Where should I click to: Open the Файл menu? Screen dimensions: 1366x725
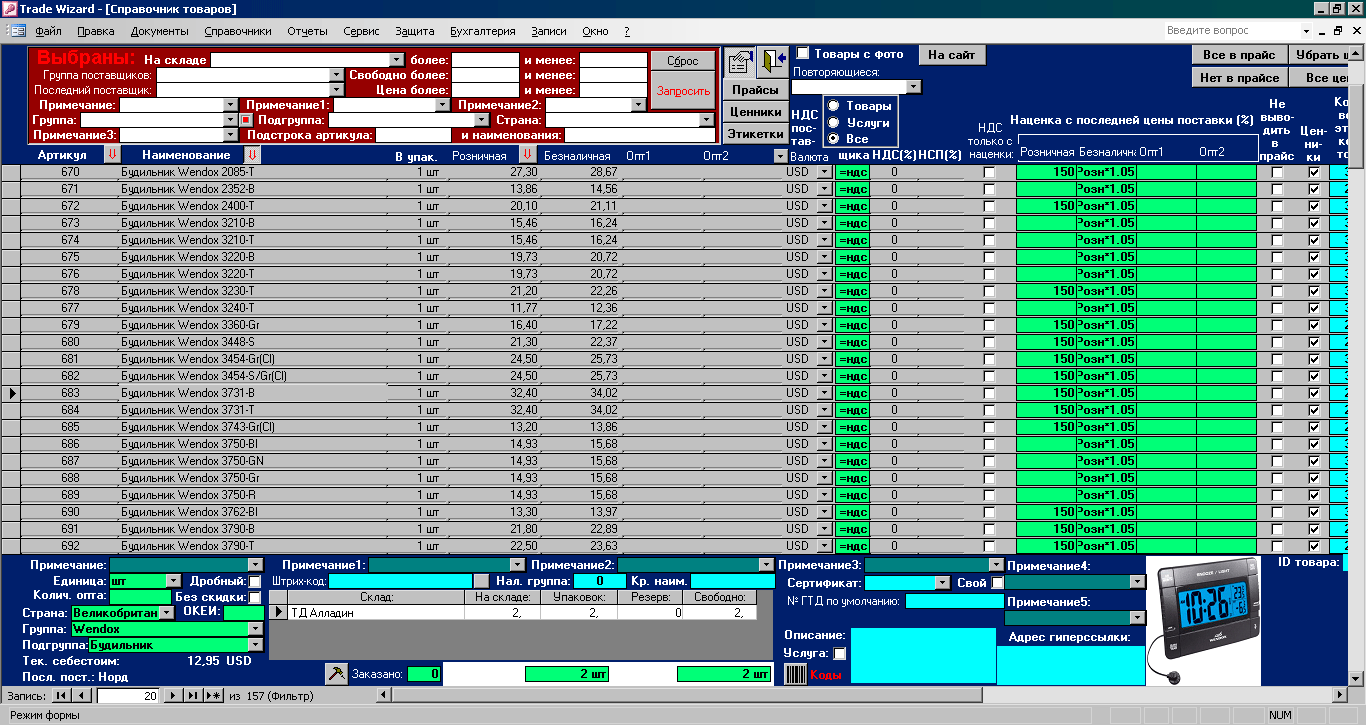(x=48, y=31)
